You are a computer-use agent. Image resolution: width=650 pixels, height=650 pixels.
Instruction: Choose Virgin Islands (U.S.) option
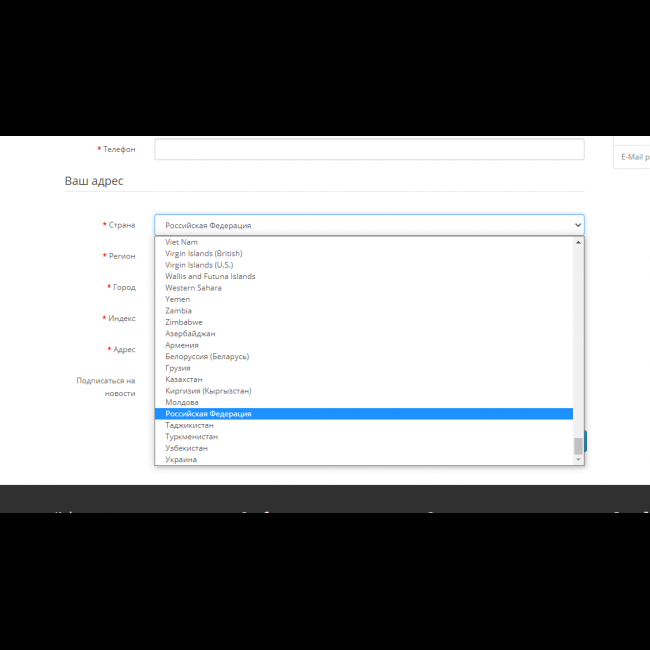pyautogui.click(x=199, y=265)
